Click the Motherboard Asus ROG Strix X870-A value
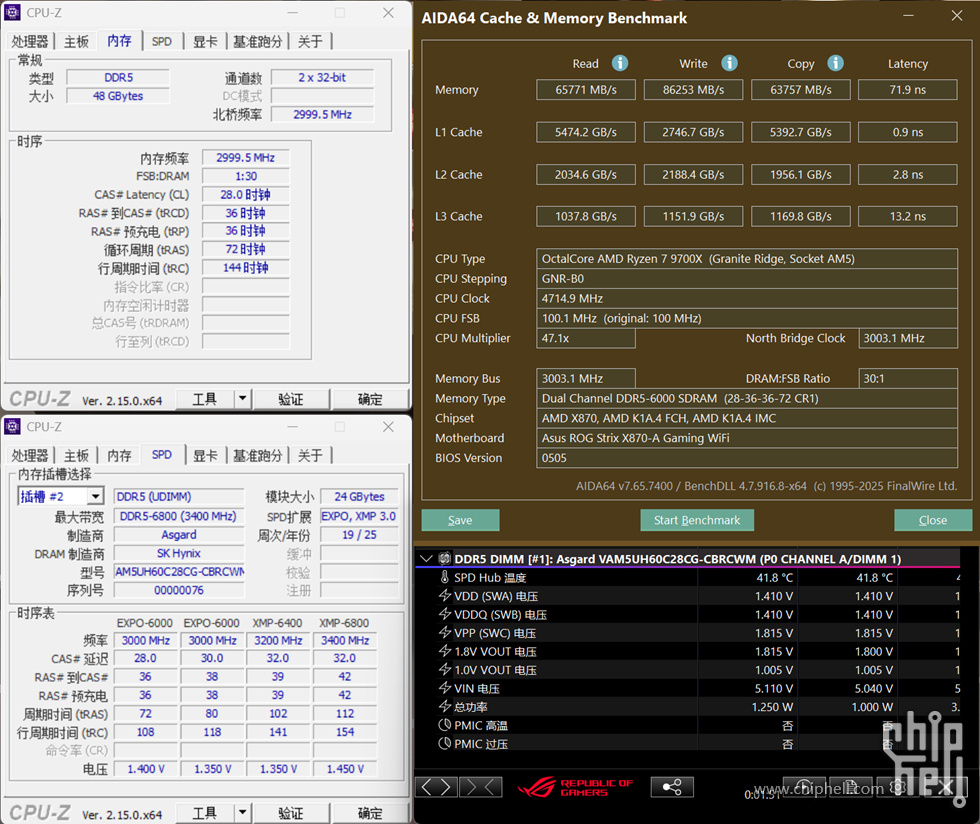Screen dimensions: 980x824 click(x=747, y=438)
